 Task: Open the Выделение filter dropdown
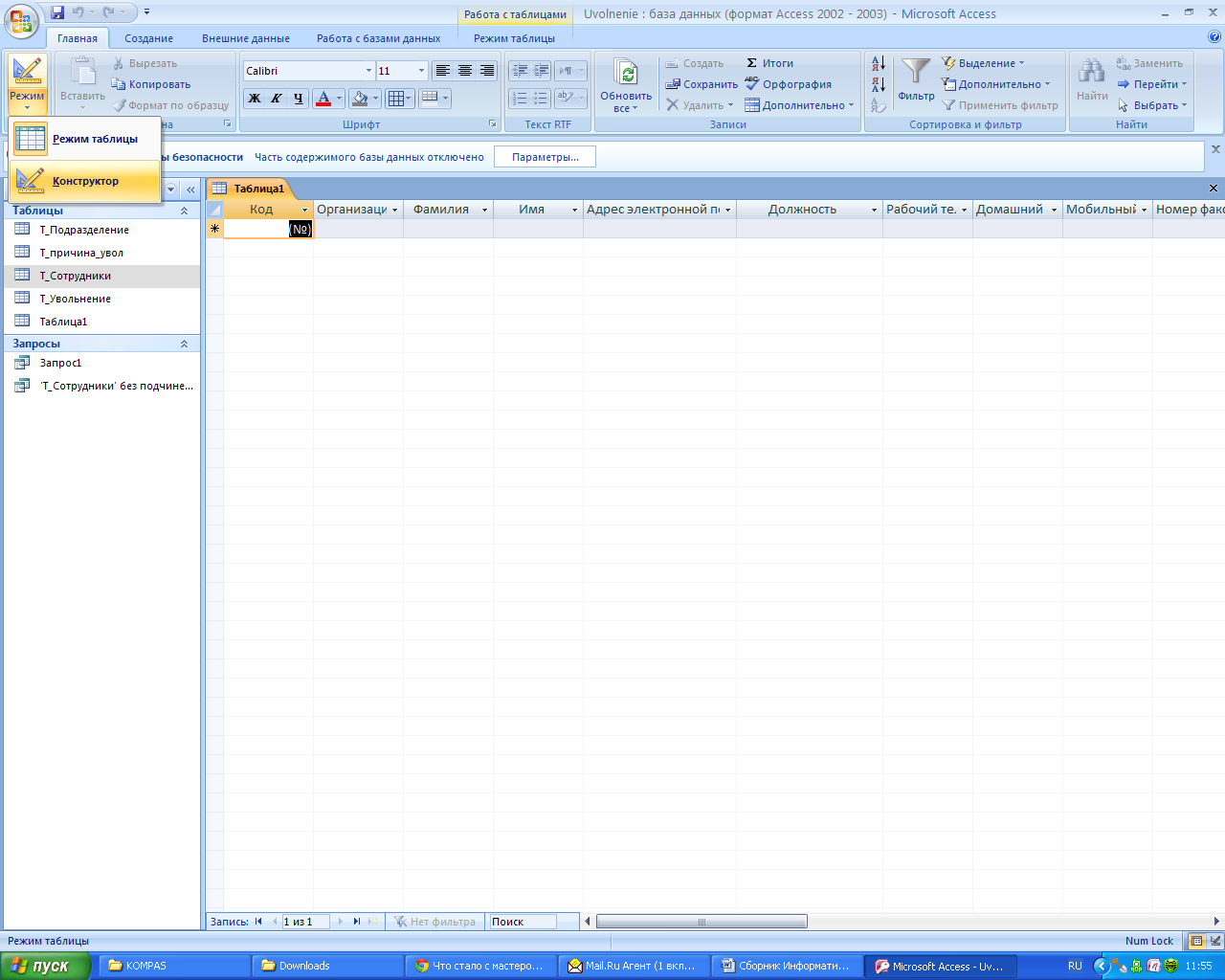point(983,63)
